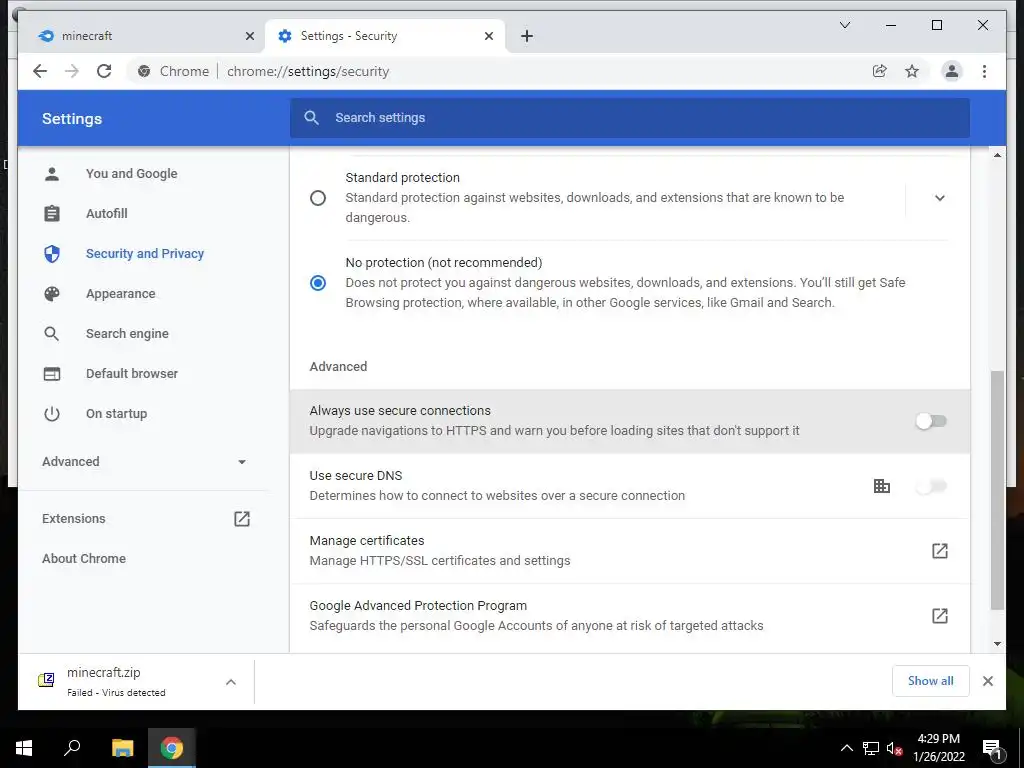The width and height of the screenshot is (1024, 768).
Task: Open Manage certificates row
Action: 630,551
